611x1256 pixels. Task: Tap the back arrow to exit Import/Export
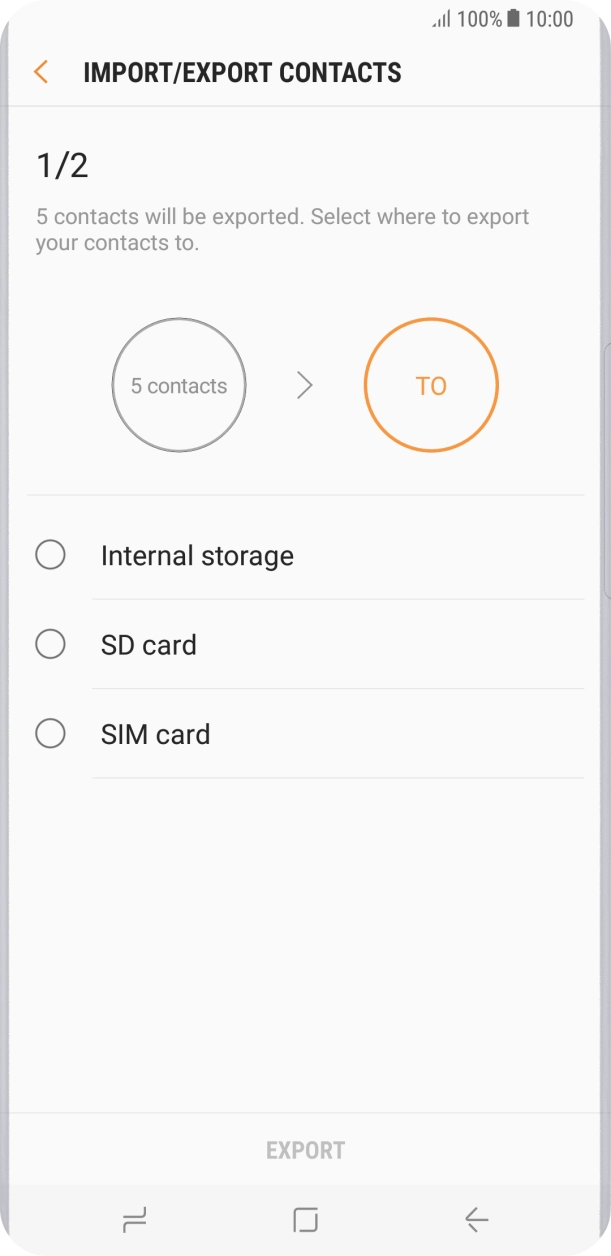coord(40,72)
